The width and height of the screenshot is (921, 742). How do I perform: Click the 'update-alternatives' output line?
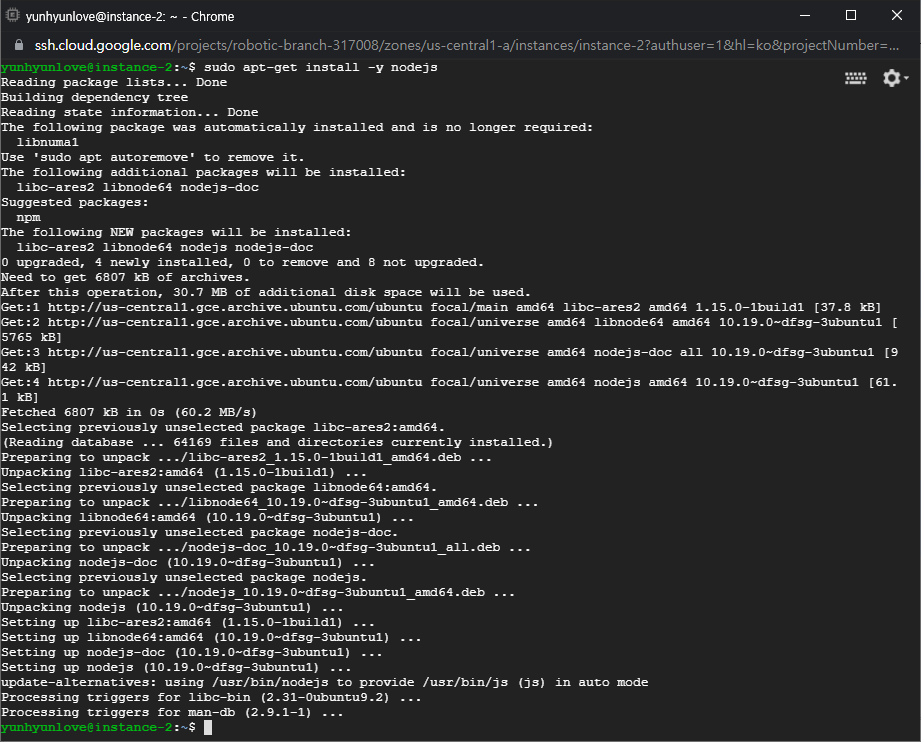point(325,683)
